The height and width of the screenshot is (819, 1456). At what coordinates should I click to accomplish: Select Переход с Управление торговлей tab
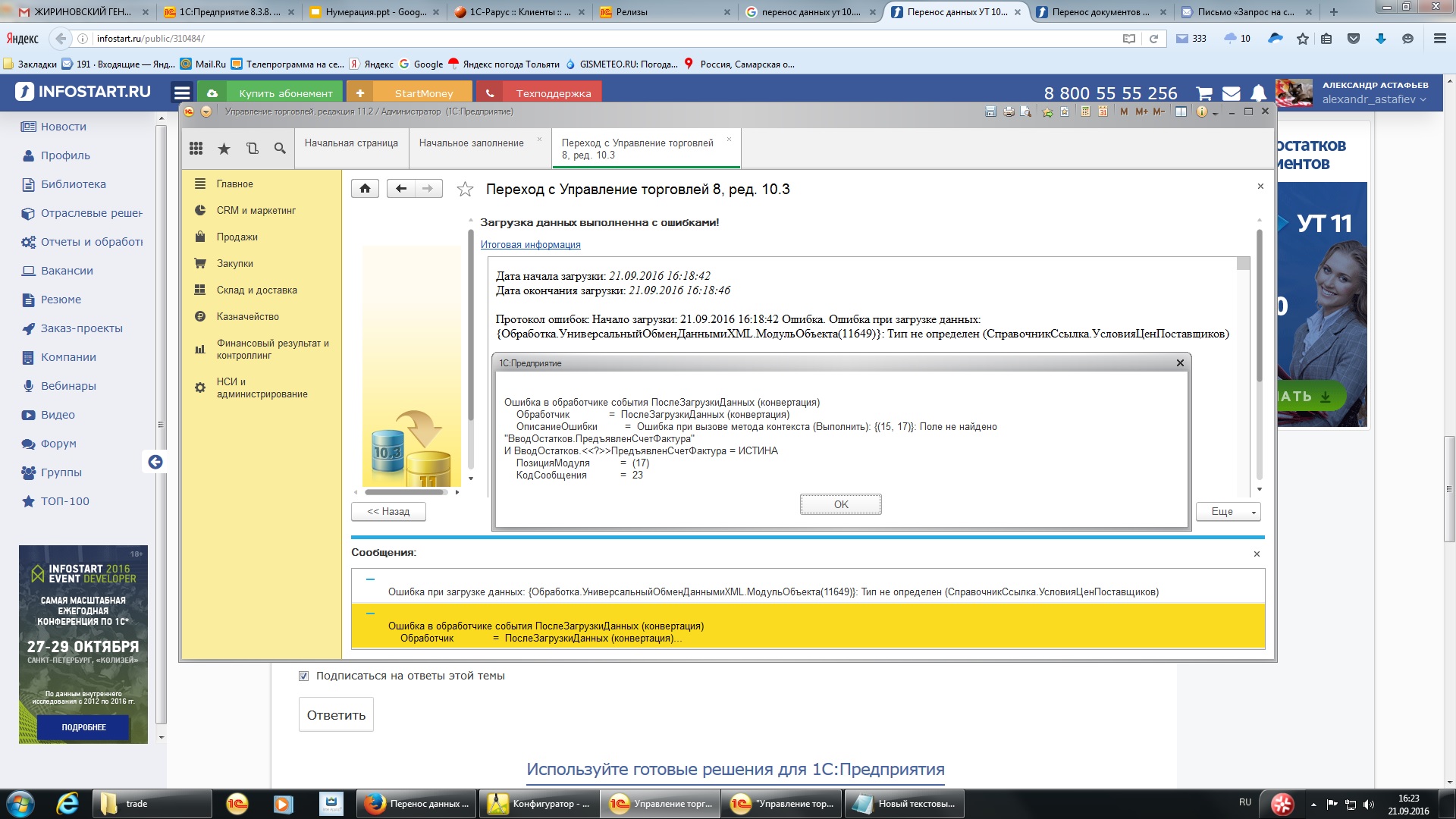638,149
